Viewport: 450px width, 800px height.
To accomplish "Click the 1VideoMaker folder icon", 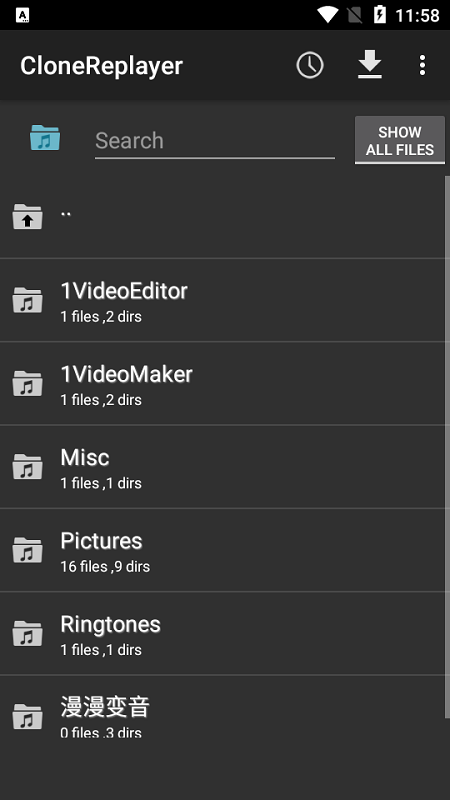I will [x=27, y=383].
